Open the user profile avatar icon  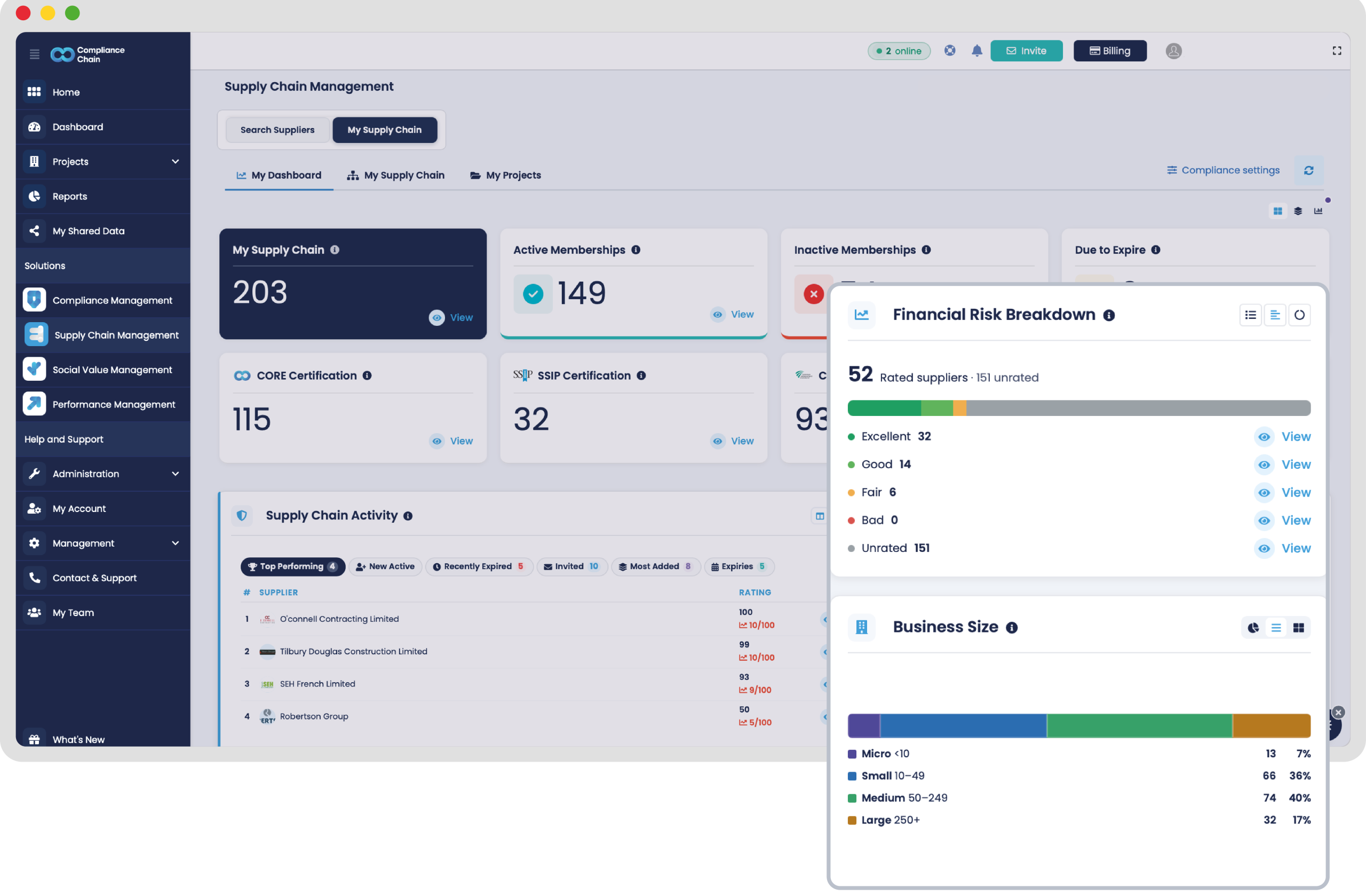pos(1173,51)
